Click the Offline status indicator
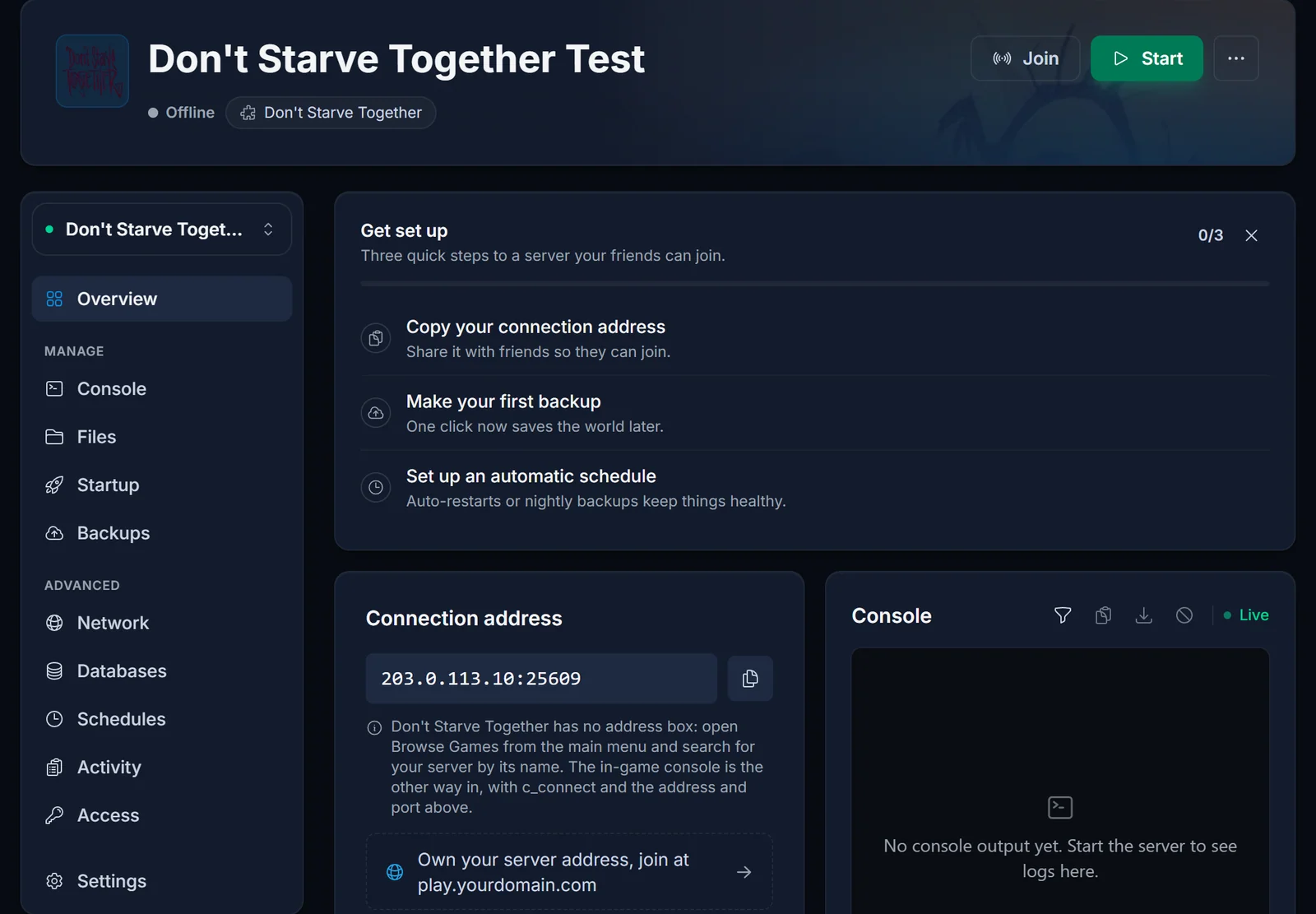This screenshot has width=1316, height=914. tap(181, 113)
